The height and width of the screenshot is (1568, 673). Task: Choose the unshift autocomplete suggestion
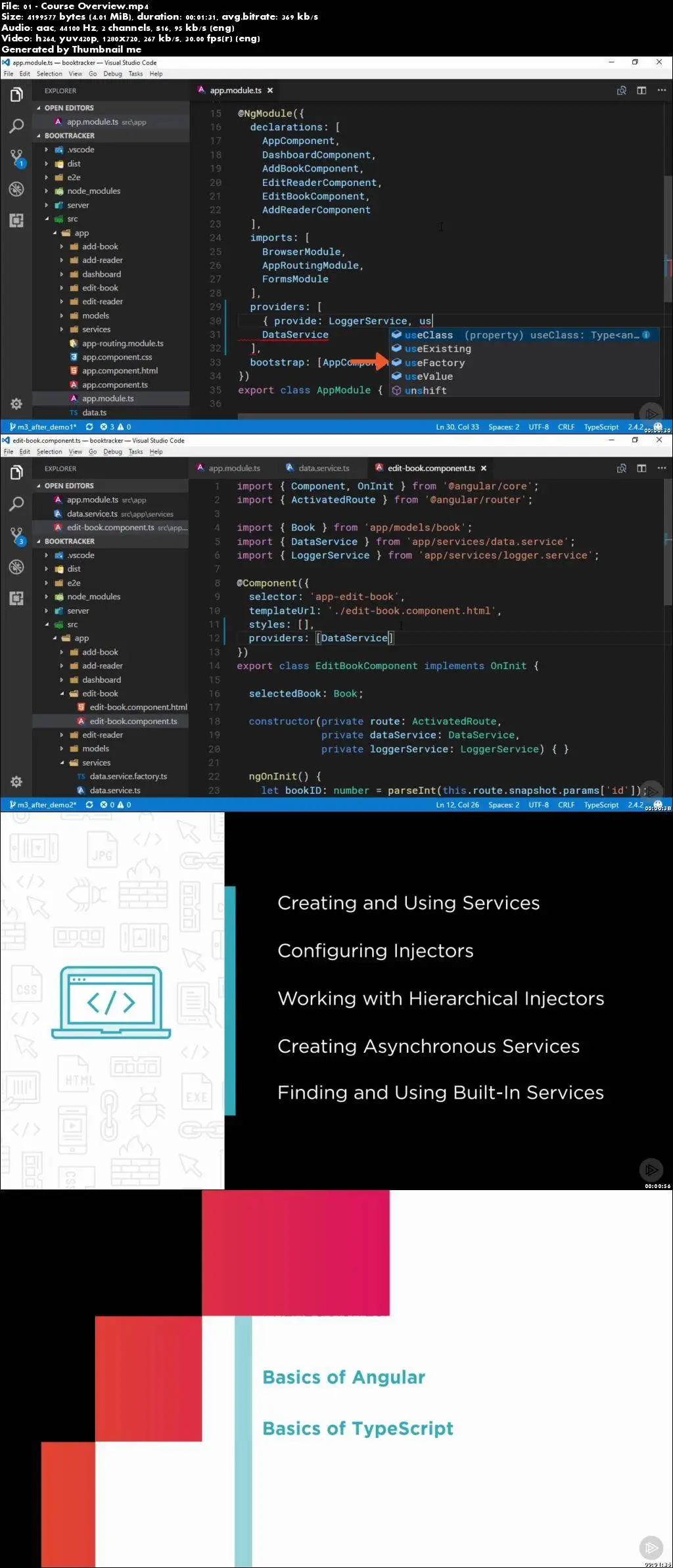point(524,390)
